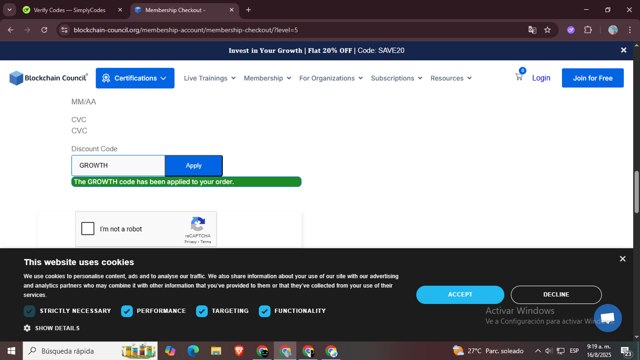
Task: Click Join for Free button
Action: tap(593, 78)
